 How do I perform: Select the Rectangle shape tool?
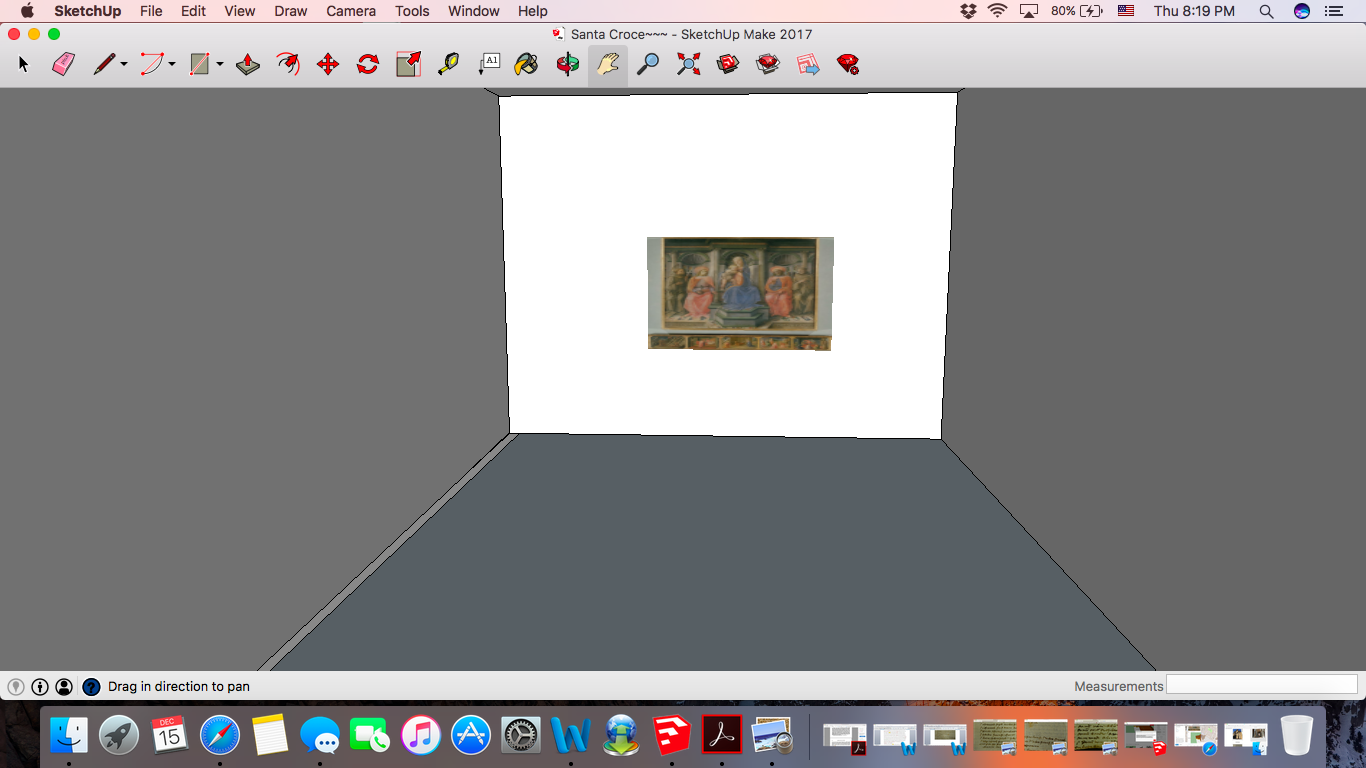[200, 65]
